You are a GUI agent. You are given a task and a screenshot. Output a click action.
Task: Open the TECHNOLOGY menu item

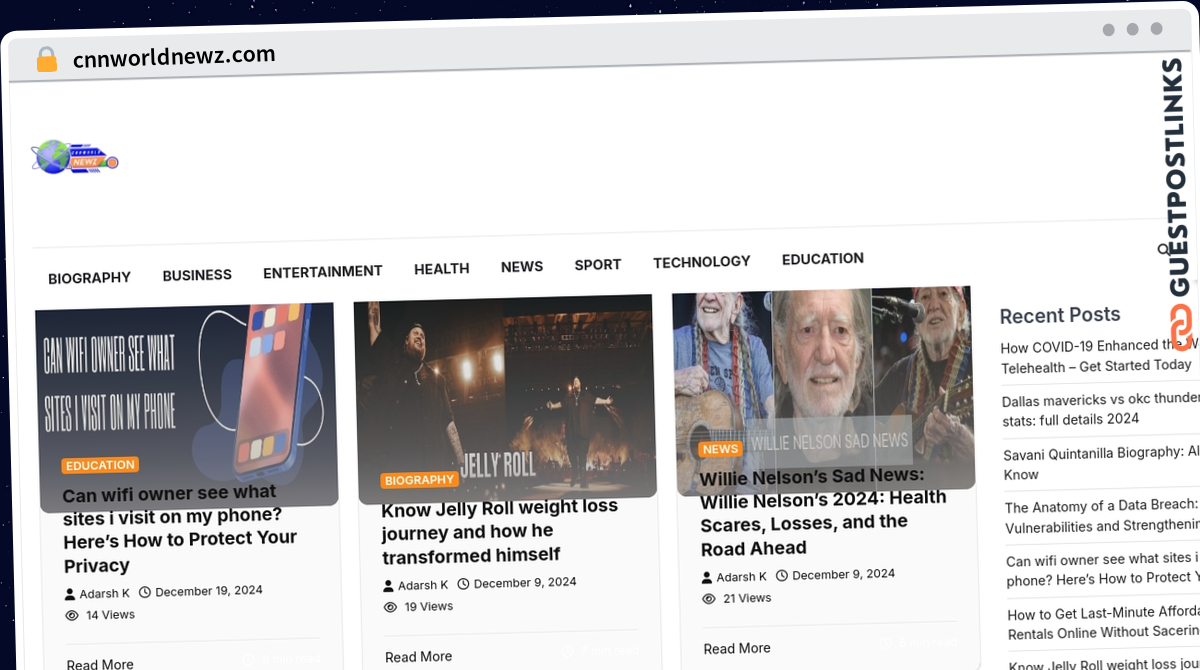[702, 262]
